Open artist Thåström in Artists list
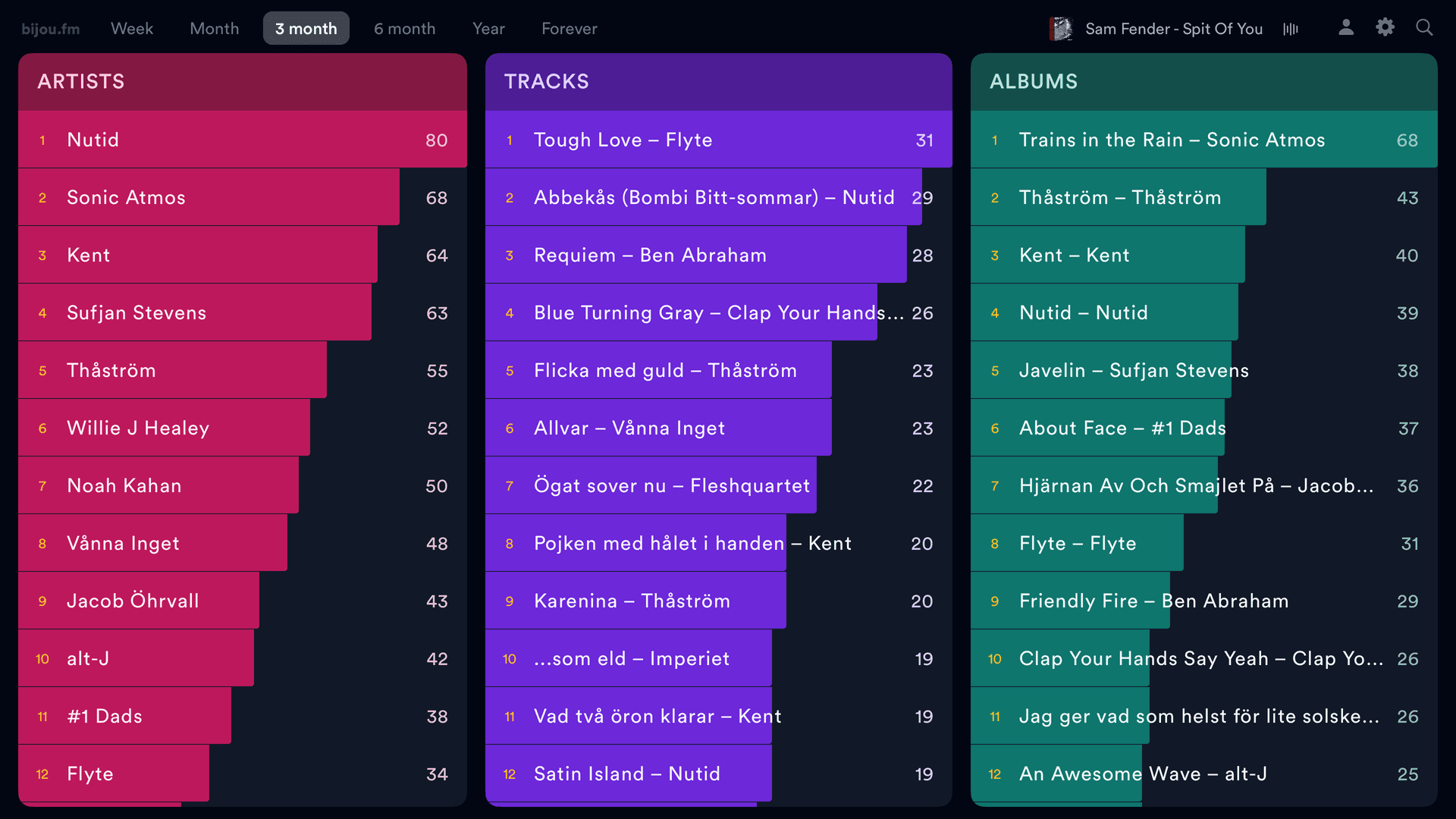The width and height of the screenshot is (1456, 819). (x=243, y=370)
